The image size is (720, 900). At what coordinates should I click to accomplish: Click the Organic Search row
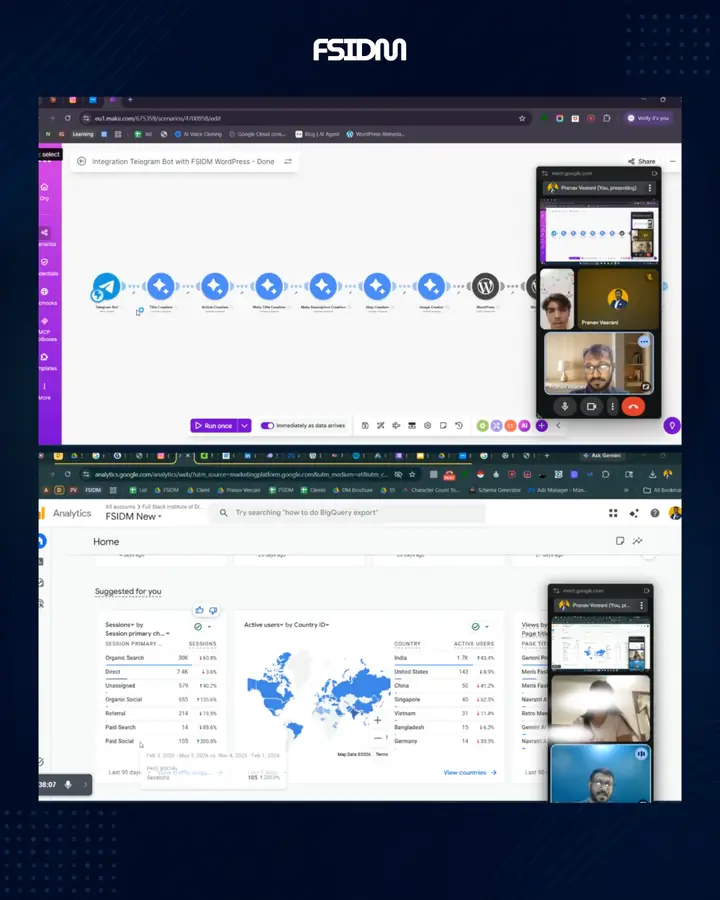[x=161, y=658]
